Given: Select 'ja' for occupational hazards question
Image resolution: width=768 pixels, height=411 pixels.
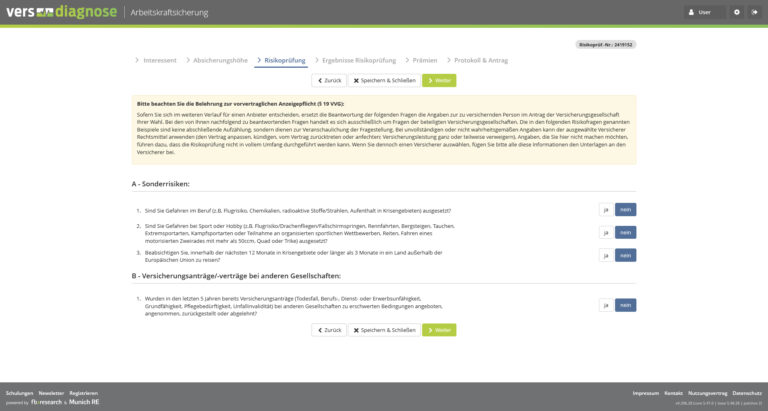Looking at the screenshot, I should coord(605,210).
